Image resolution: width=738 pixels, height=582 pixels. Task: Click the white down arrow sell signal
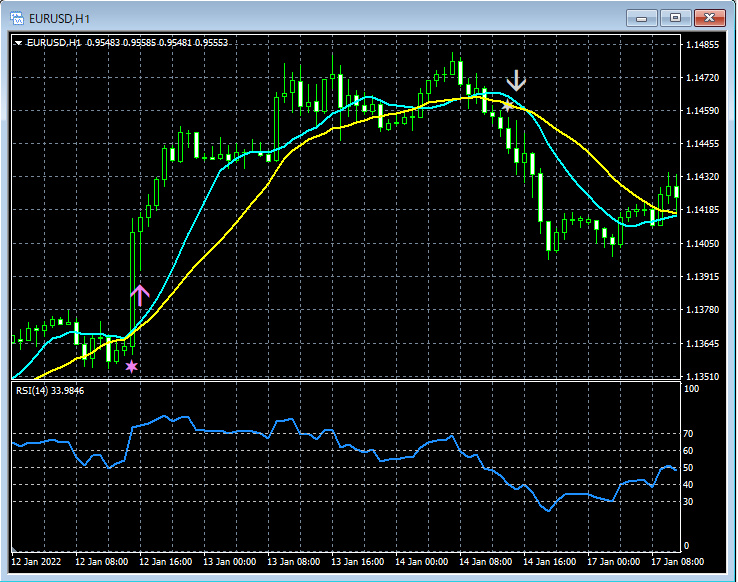516,80
